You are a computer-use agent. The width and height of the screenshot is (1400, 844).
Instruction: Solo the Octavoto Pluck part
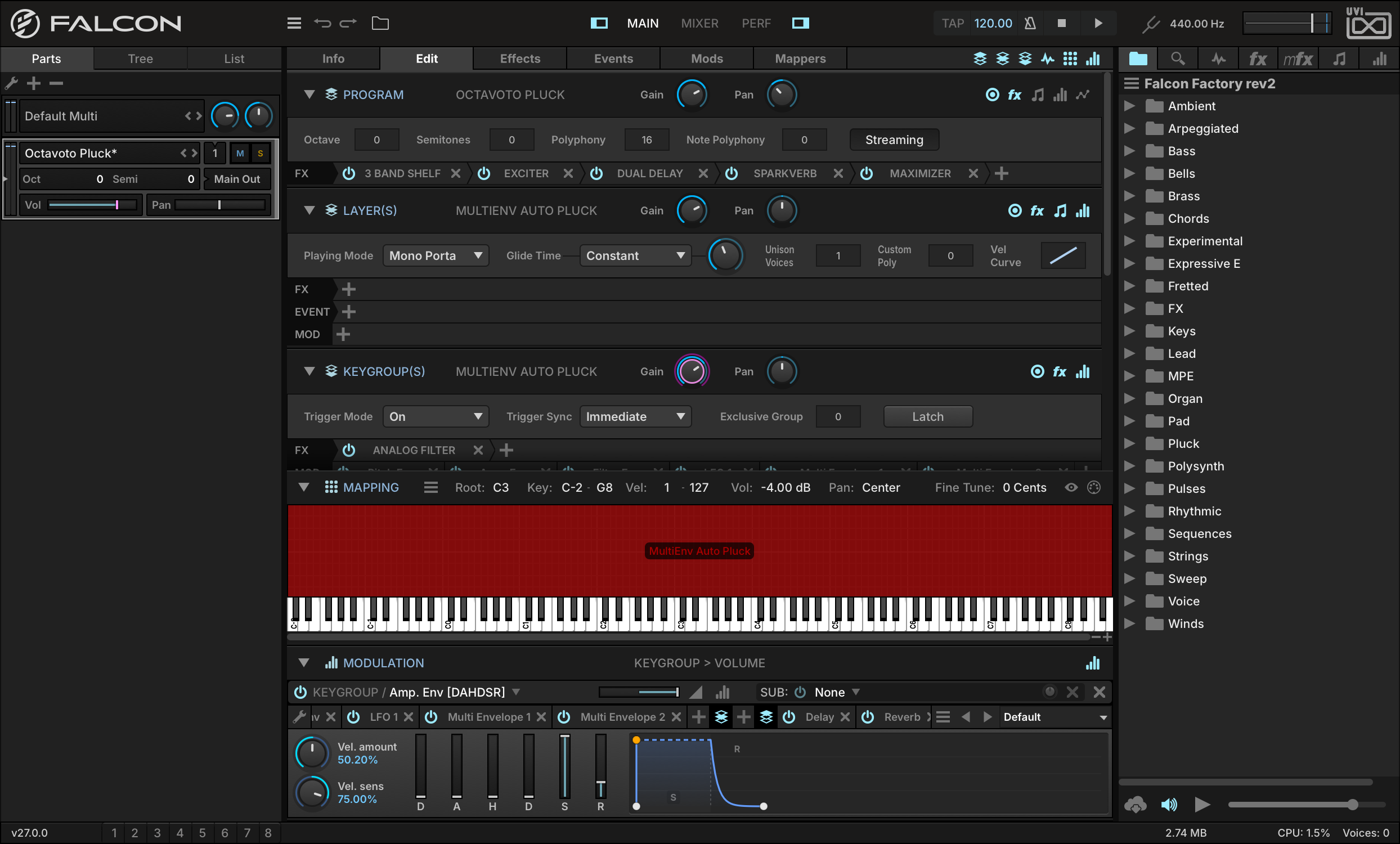(x=260, y=154)
